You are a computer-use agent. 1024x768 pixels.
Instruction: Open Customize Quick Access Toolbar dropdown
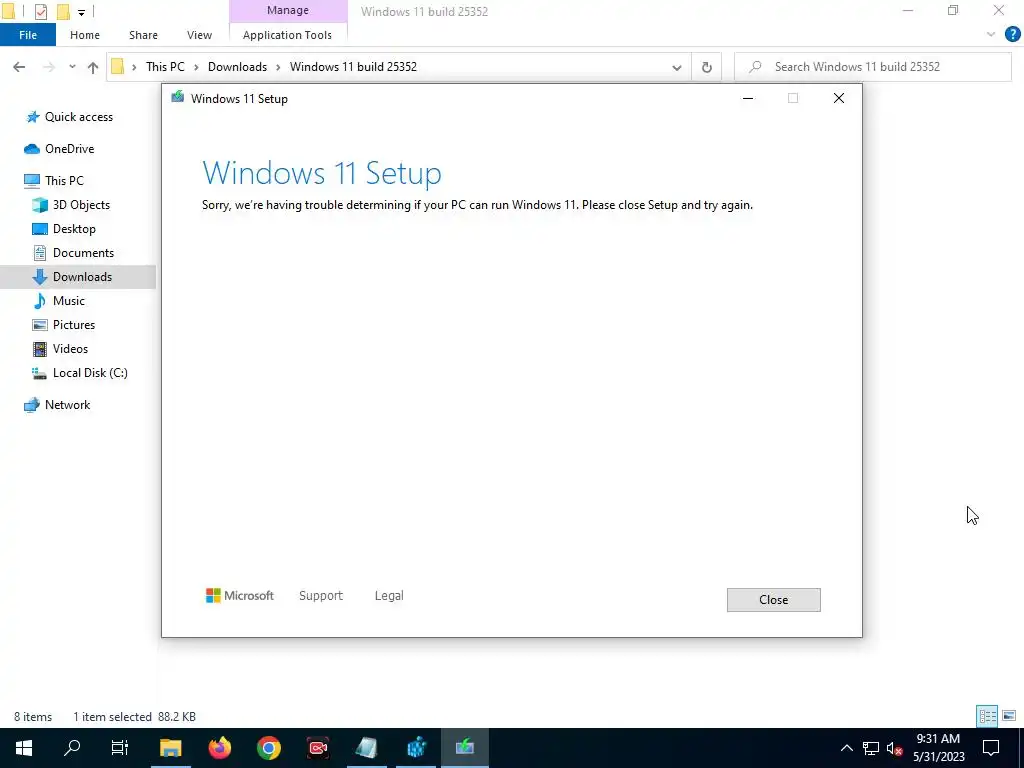[81, 12]
